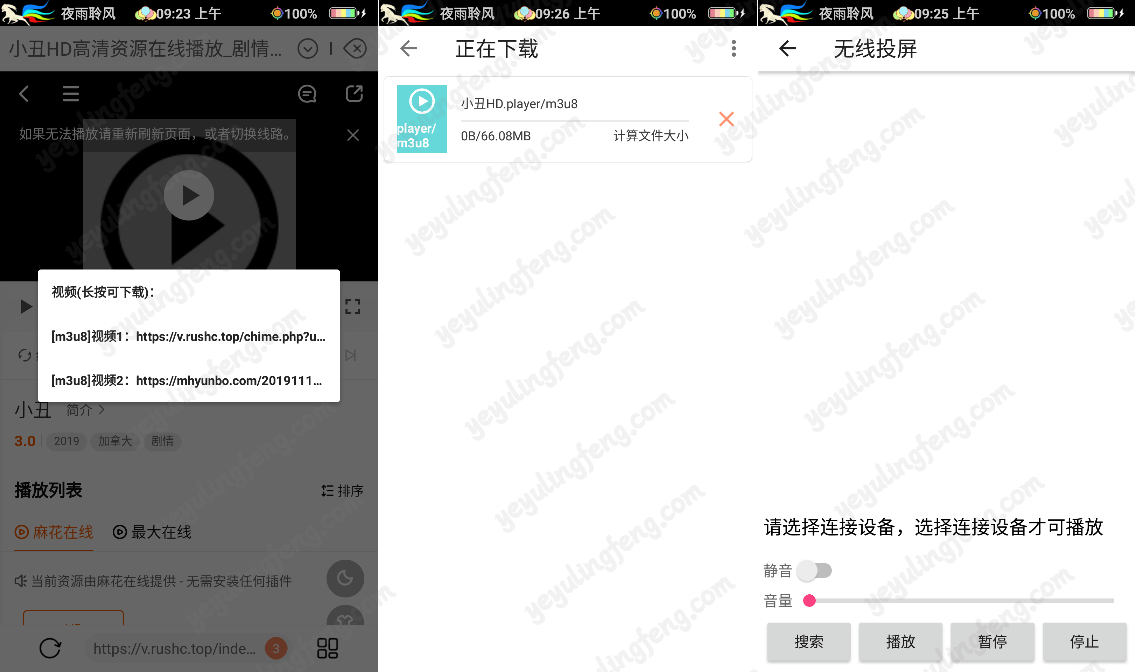Image resolution: width=1135 pixels, height=672 pixels.
Task: Click the 播放 cast play button
Action: pos(900,642)
